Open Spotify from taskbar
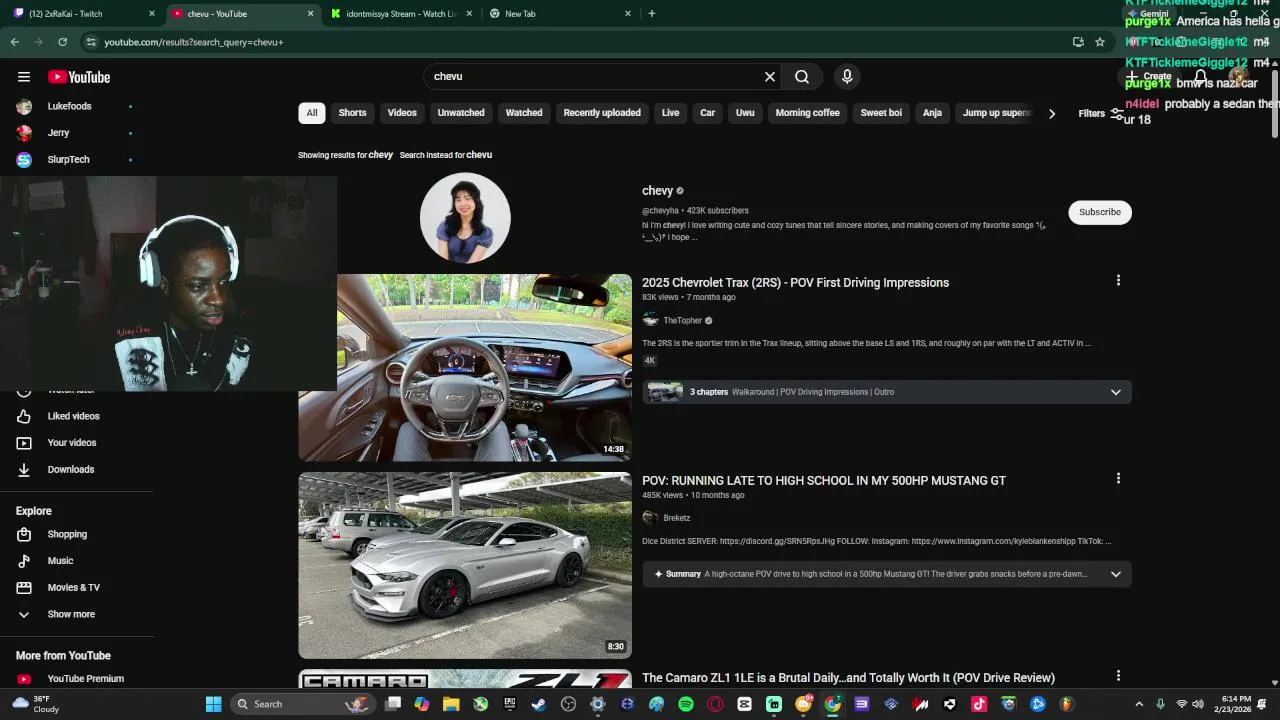Image resolution: width=1280 pixels, height=720 pixels. pos(686,704)
